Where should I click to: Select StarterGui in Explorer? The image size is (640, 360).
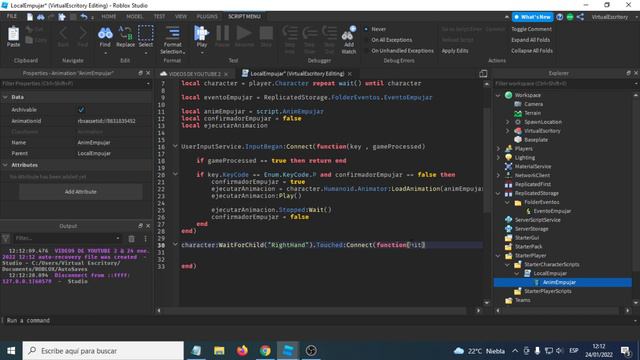click(x=527, y=238)
